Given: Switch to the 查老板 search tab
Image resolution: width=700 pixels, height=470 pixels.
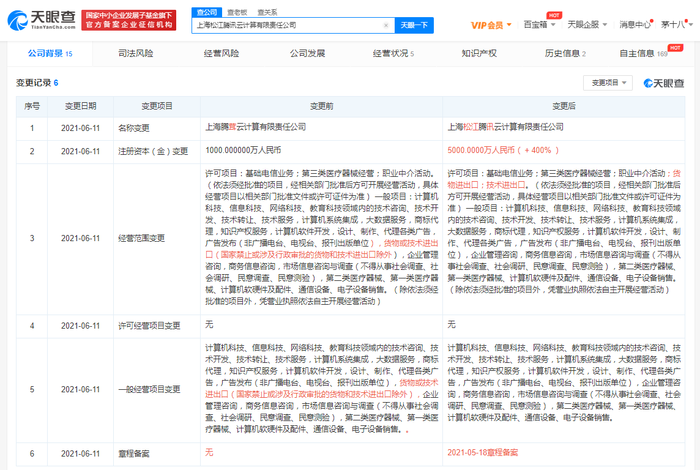Looking at the screenshot, I should click(237, 11).
